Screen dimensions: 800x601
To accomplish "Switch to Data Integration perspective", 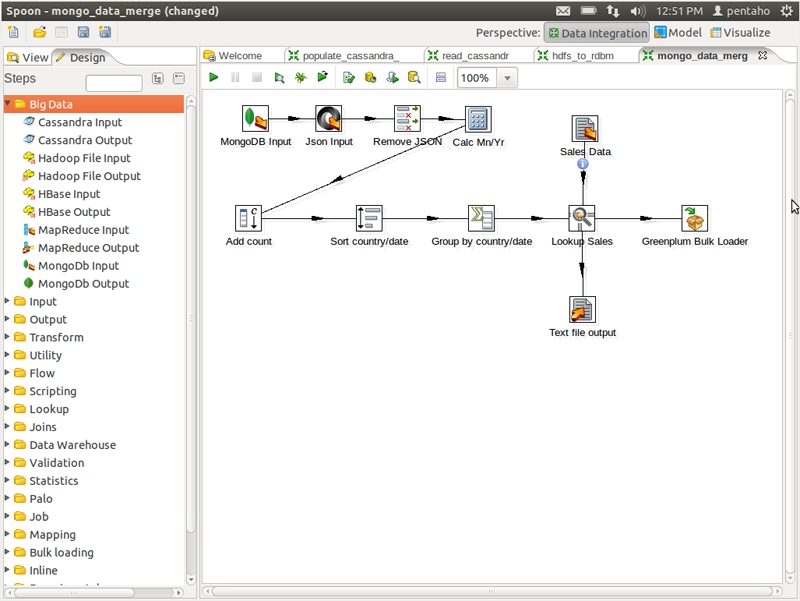I will click(597, 33).
